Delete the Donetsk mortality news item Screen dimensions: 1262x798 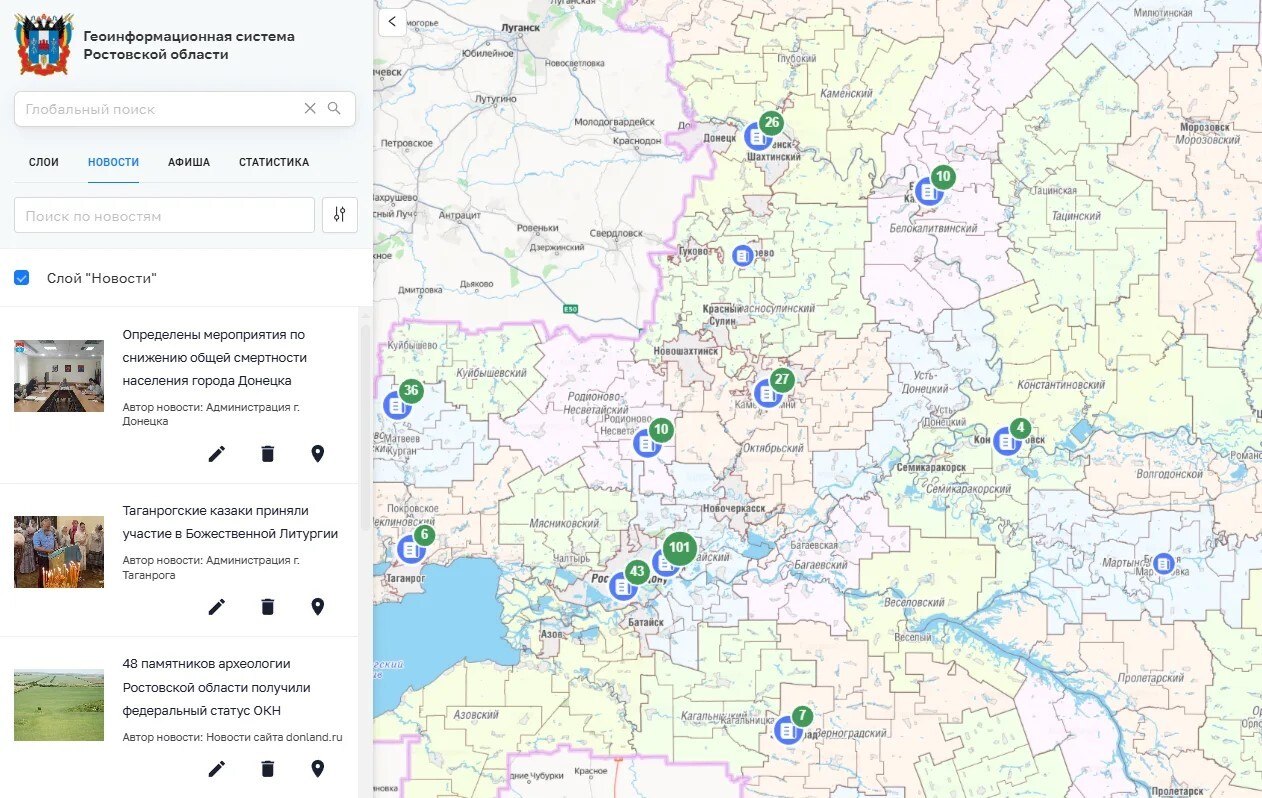coord(267,454)
